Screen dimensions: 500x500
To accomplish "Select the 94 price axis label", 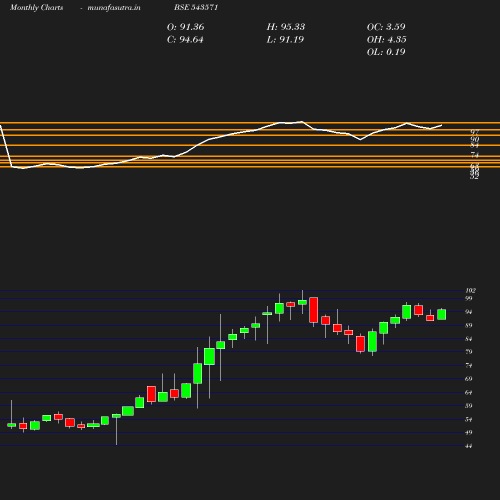I will click(469, 312).
